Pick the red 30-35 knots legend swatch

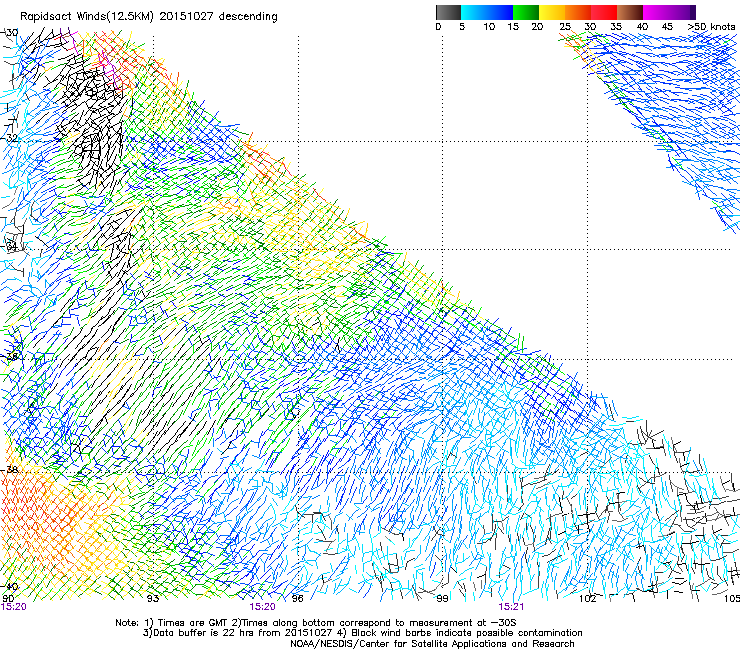point(604,12)
